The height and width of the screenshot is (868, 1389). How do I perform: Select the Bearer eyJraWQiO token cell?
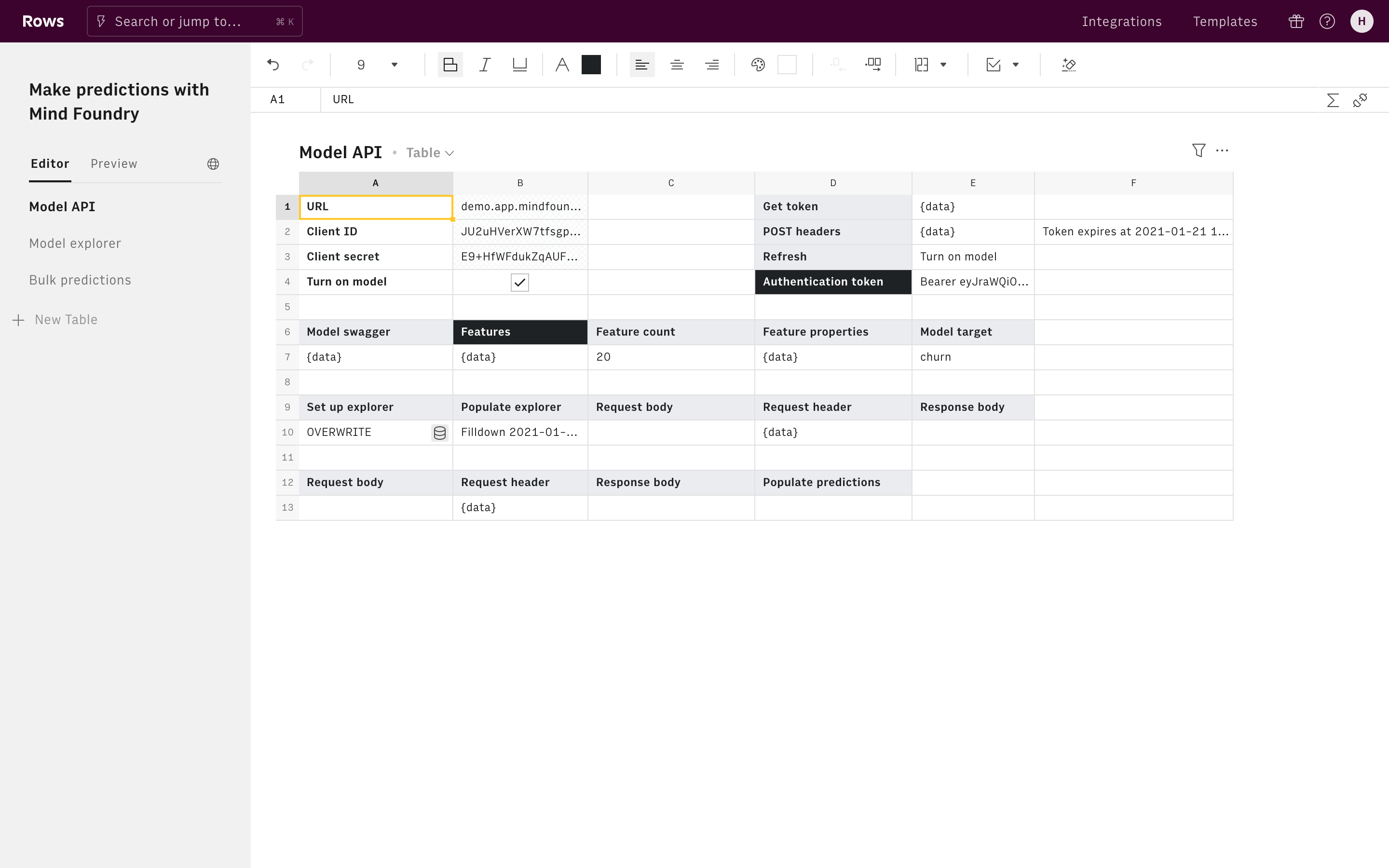973,282
